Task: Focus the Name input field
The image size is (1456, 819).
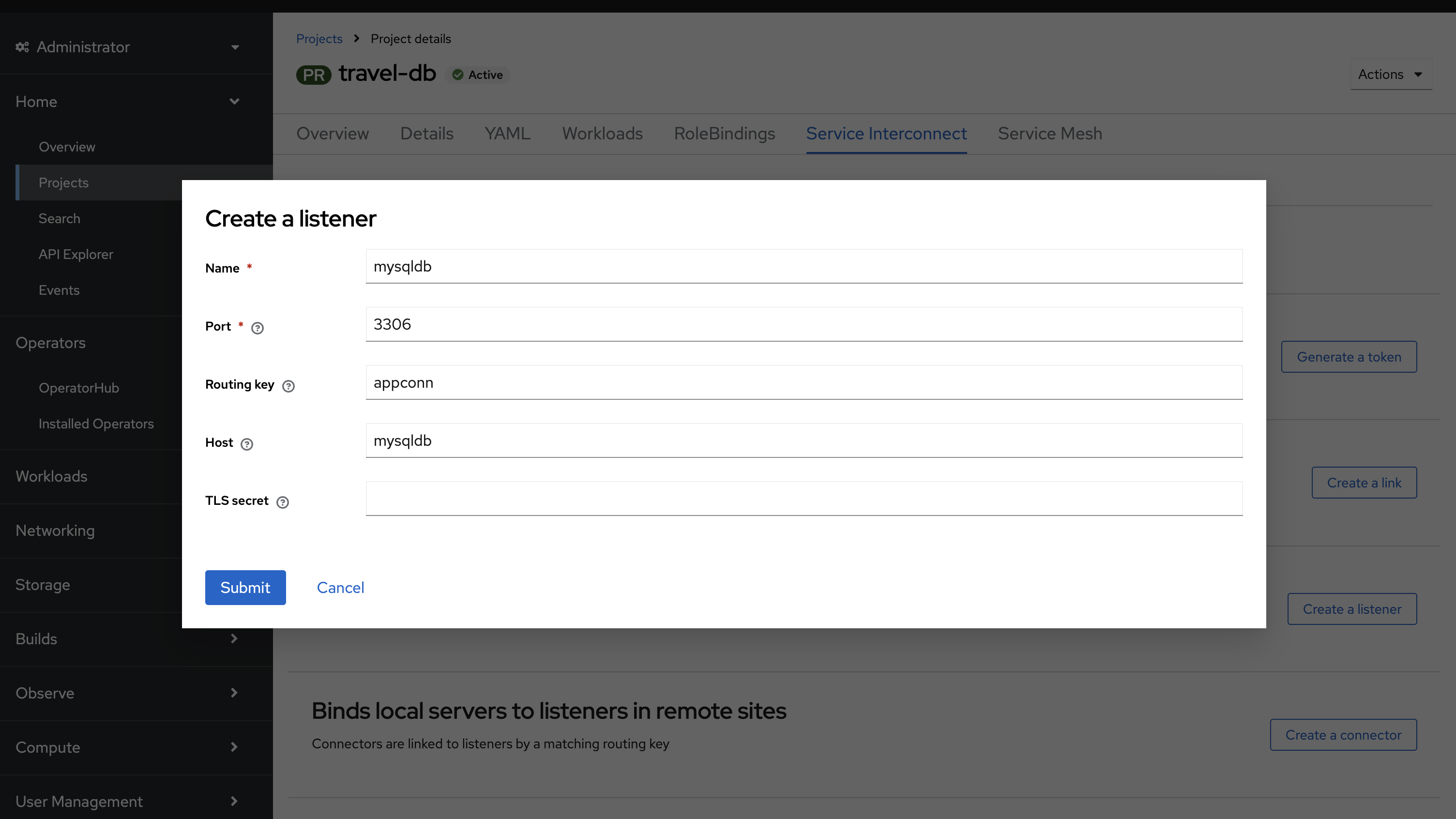Action: pyautogui.click(x=804, y=266)
